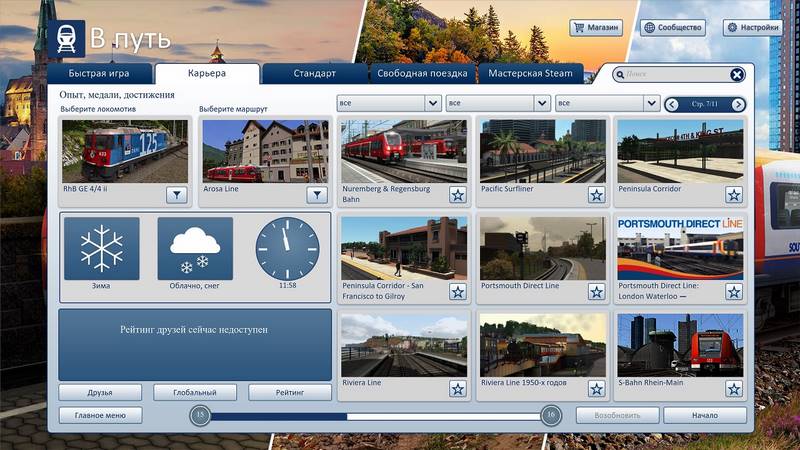Return via Главное меню button

100,415
